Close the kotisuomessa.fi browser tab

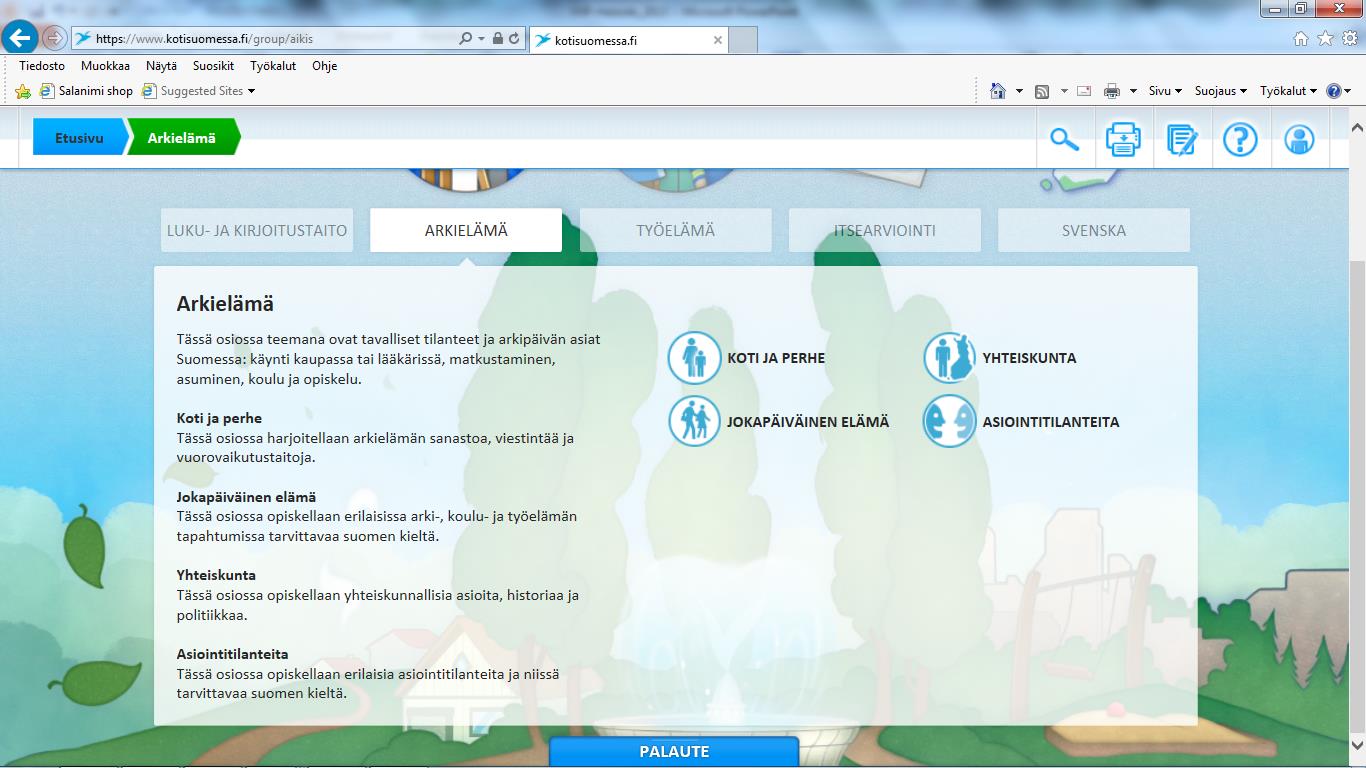pyautogui.click(x=718, y=40)
